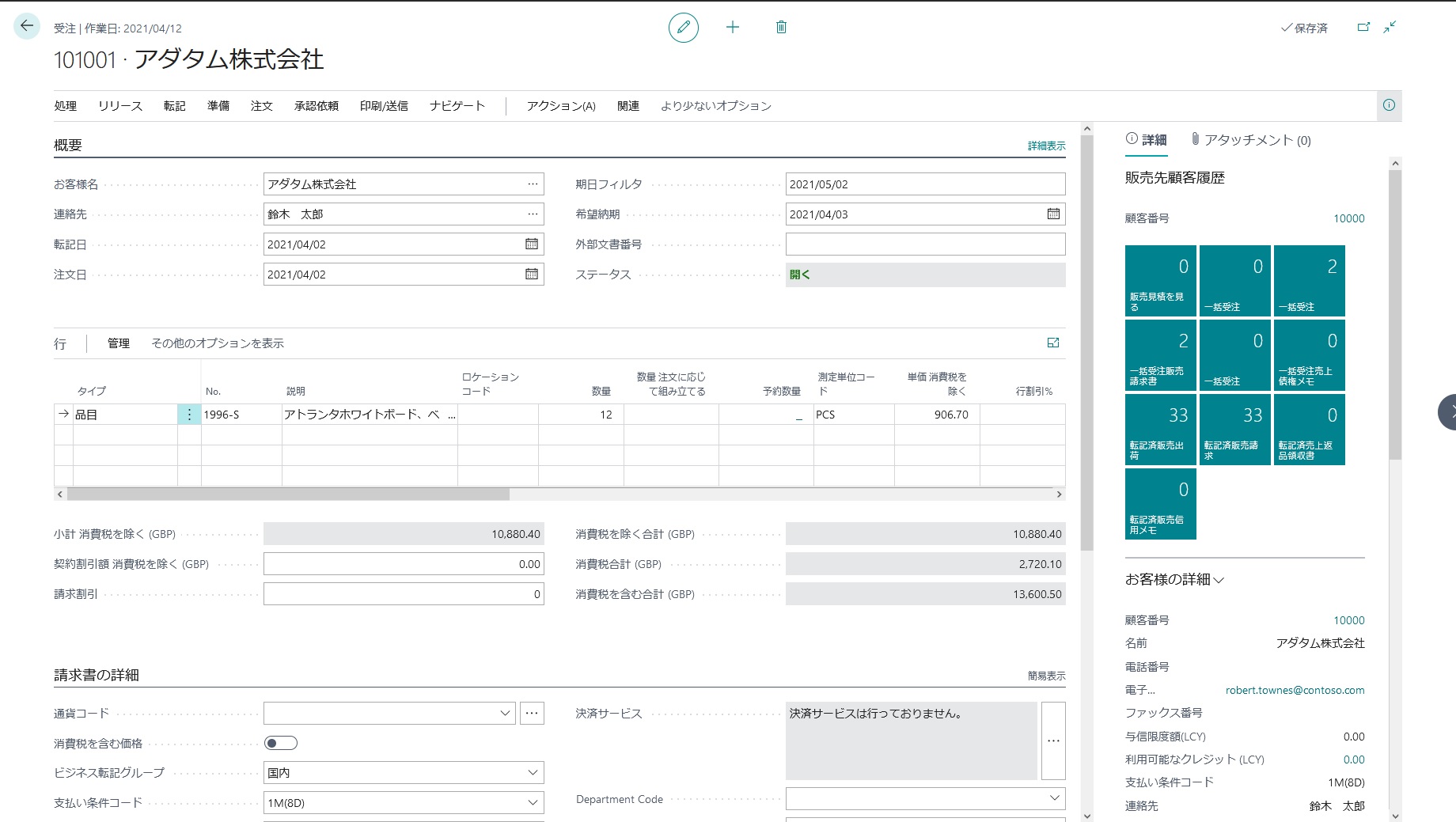1456x822 pixels.
Task: Open the 準備 menu
Action: [218, 106]
